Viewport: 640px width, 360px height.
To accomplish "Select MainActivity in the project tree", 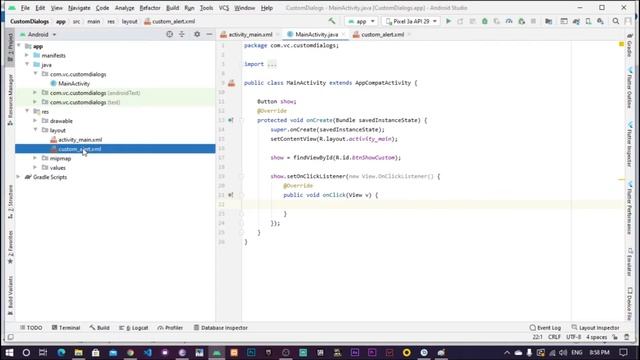I will point(73,83).
